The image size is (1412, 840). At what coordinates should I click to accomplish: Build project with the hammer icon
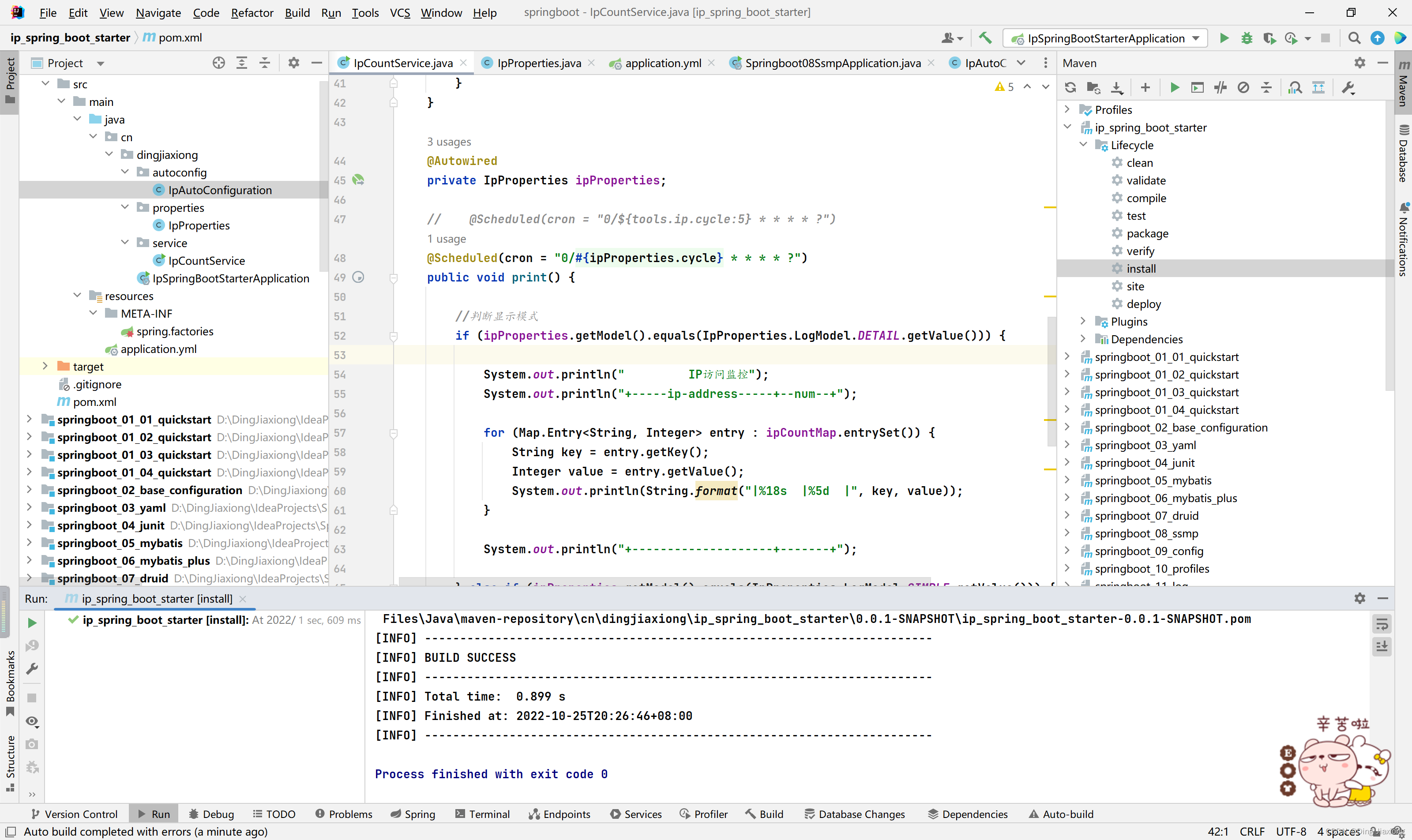(x=986, y=38)
